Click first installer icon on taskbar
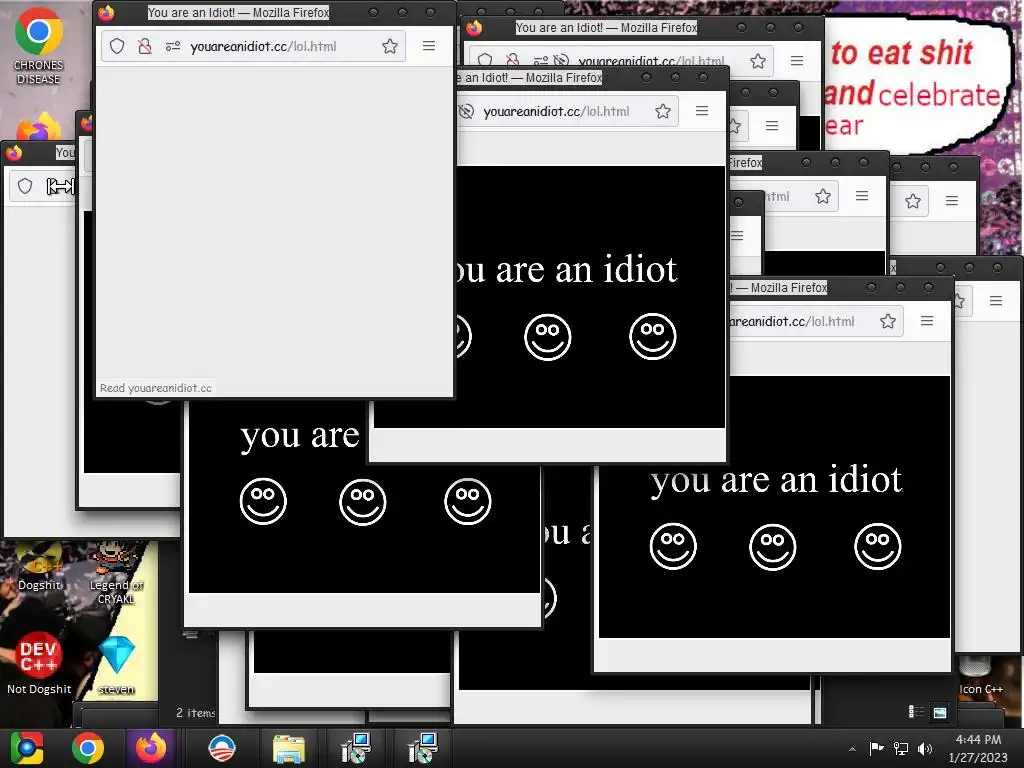 pos(357,748)
